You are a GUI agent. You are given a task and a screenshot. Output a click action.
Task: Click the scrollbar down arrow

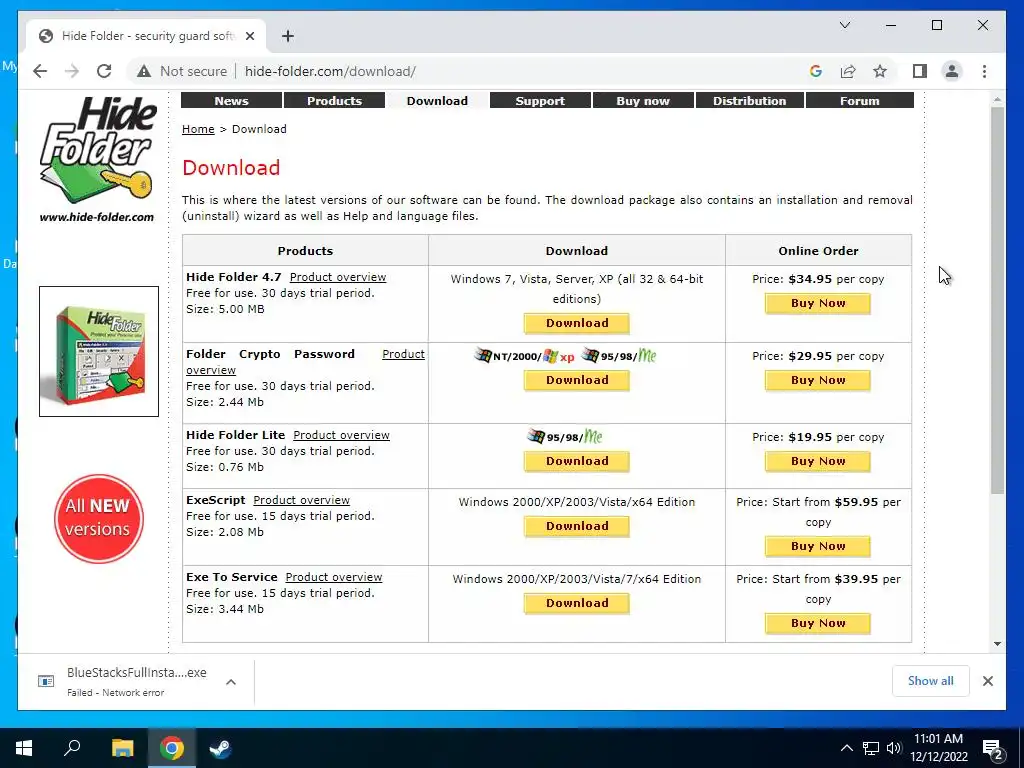point(997,644)
